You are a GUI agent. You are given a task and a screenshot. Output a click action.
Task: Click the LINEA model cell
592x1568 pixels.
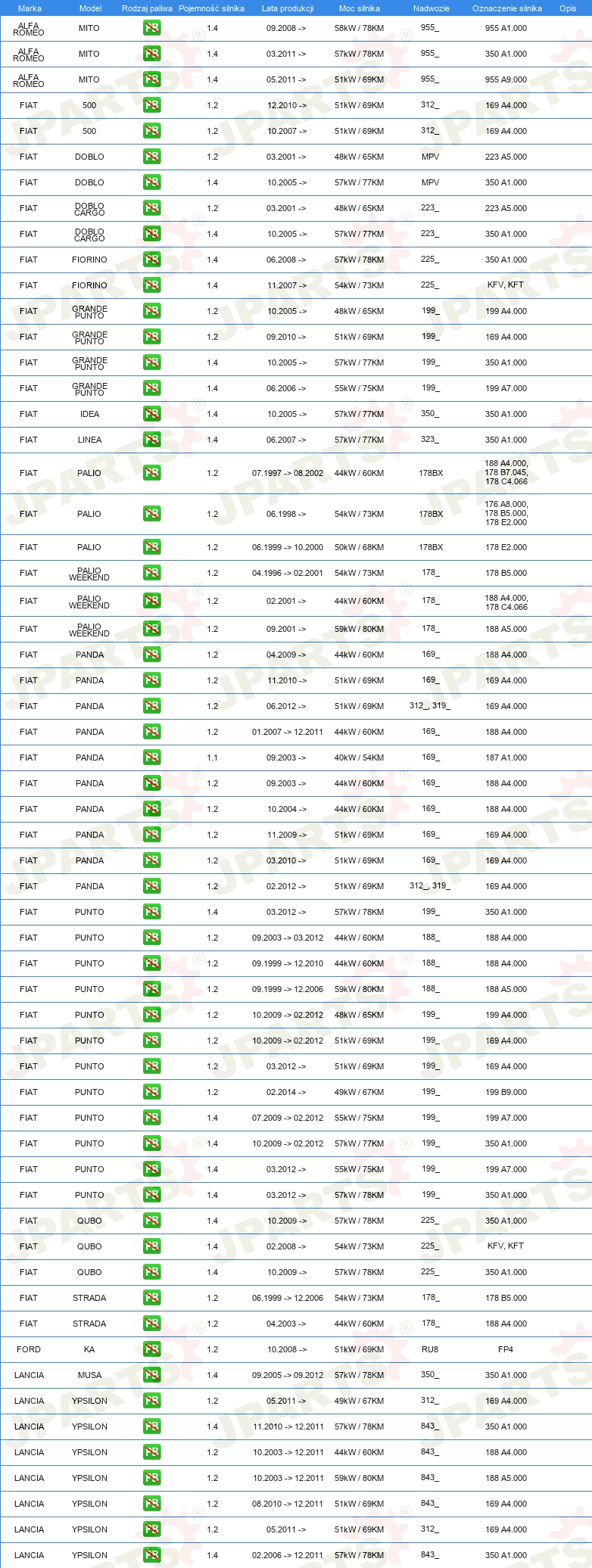[x=89, y=440]
